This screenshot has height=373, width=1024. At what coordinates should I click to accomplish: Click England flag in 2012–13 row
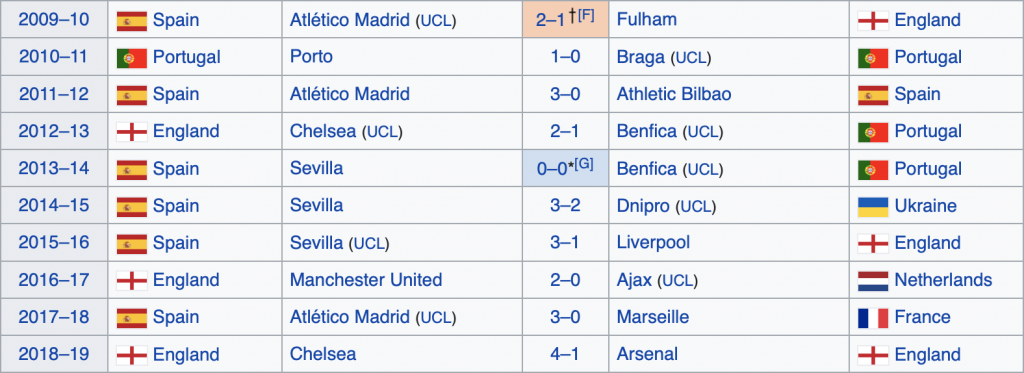[131, 132]
